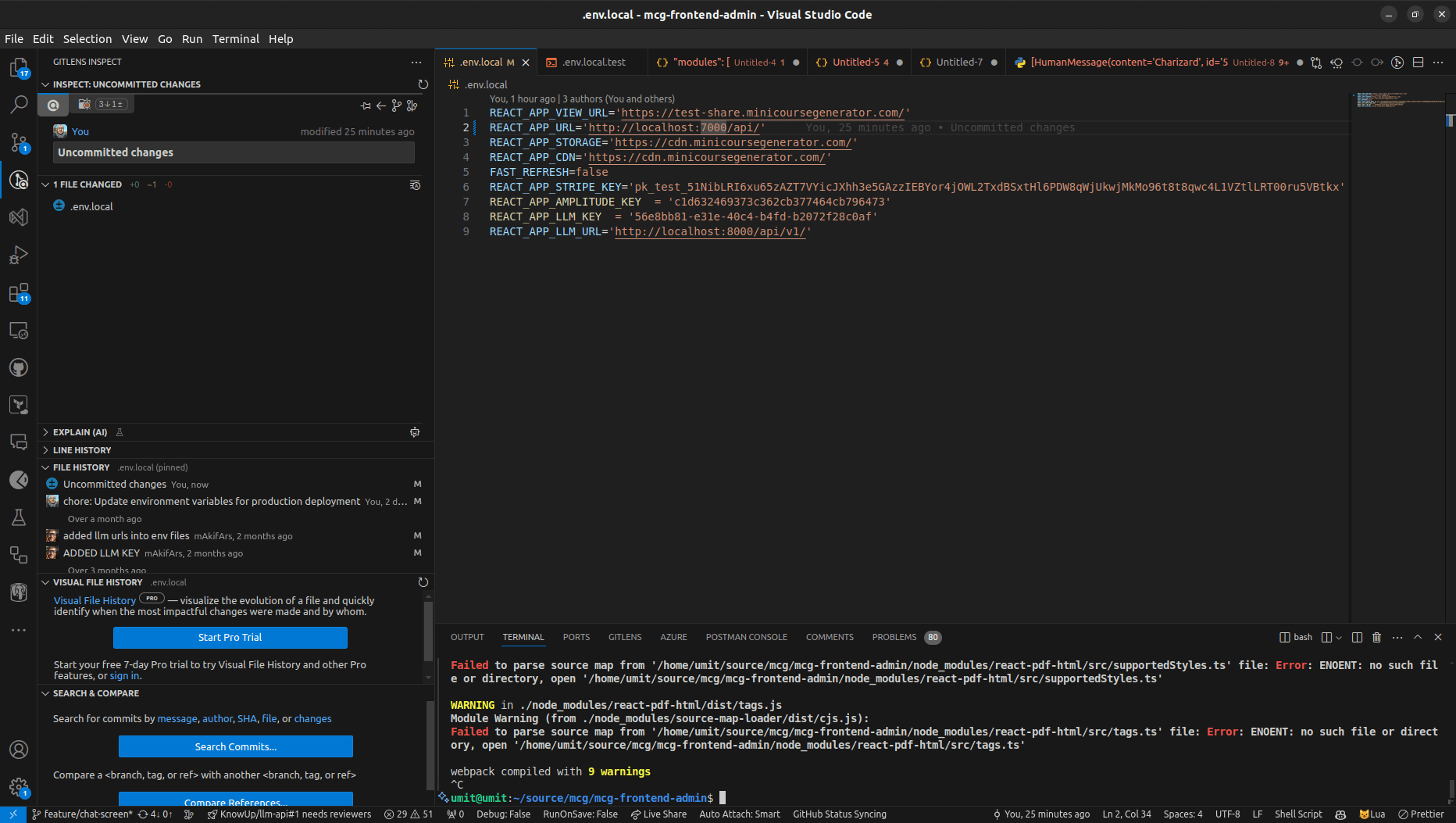Collapse the Search & Compare section
The height and width of the screenshot is (823, 1456).
[x=45, y=693]
